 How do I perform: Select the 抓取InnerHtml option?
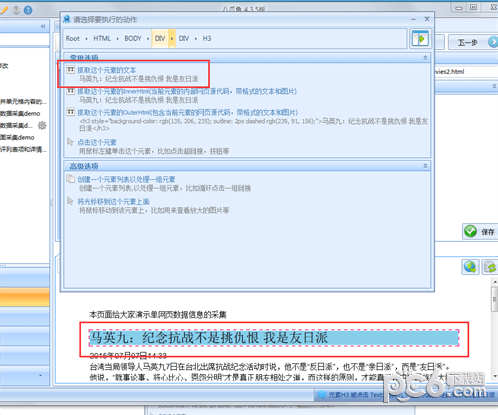coord(187,91)
